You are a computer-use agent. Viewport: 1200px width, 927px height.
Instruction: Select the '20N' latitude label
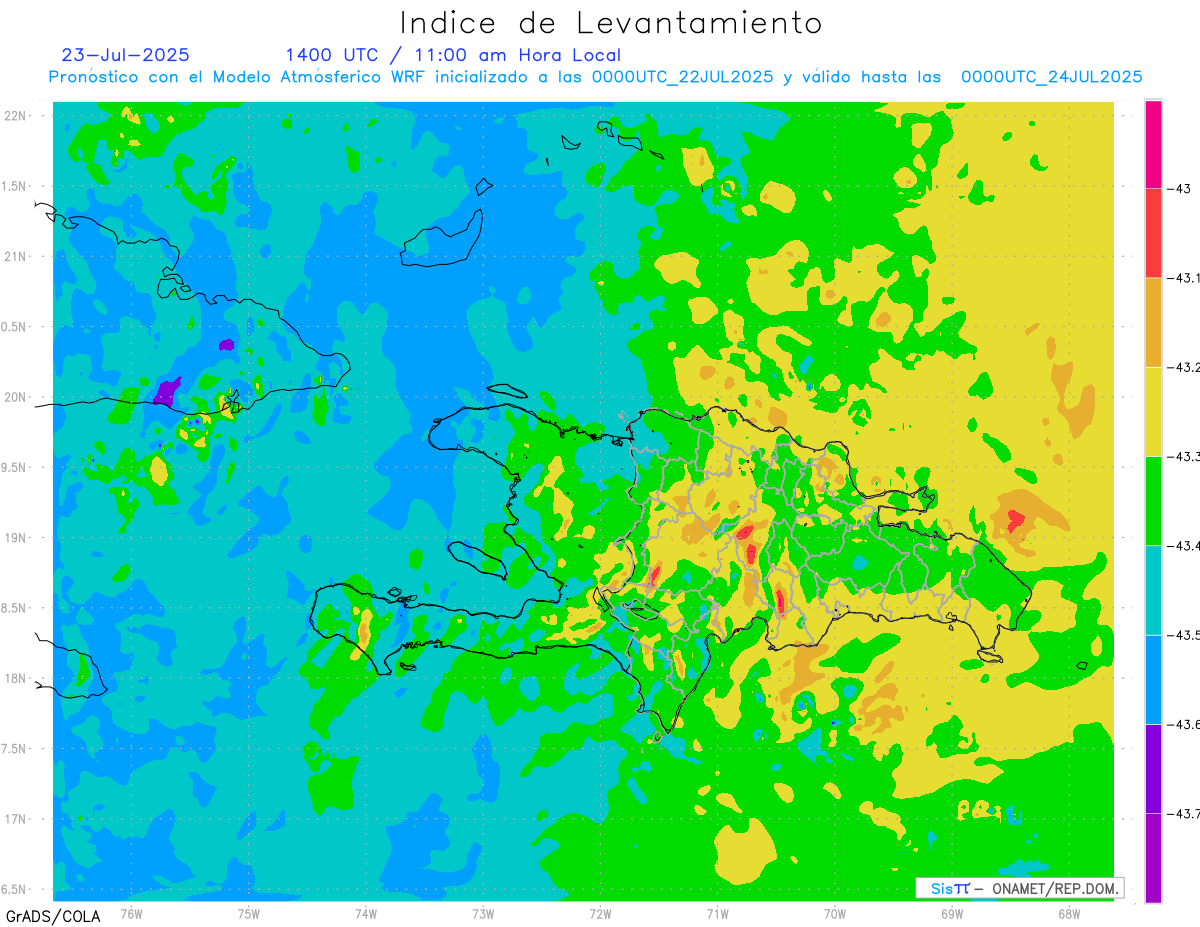pyautogui.click(x=16, y=397)
